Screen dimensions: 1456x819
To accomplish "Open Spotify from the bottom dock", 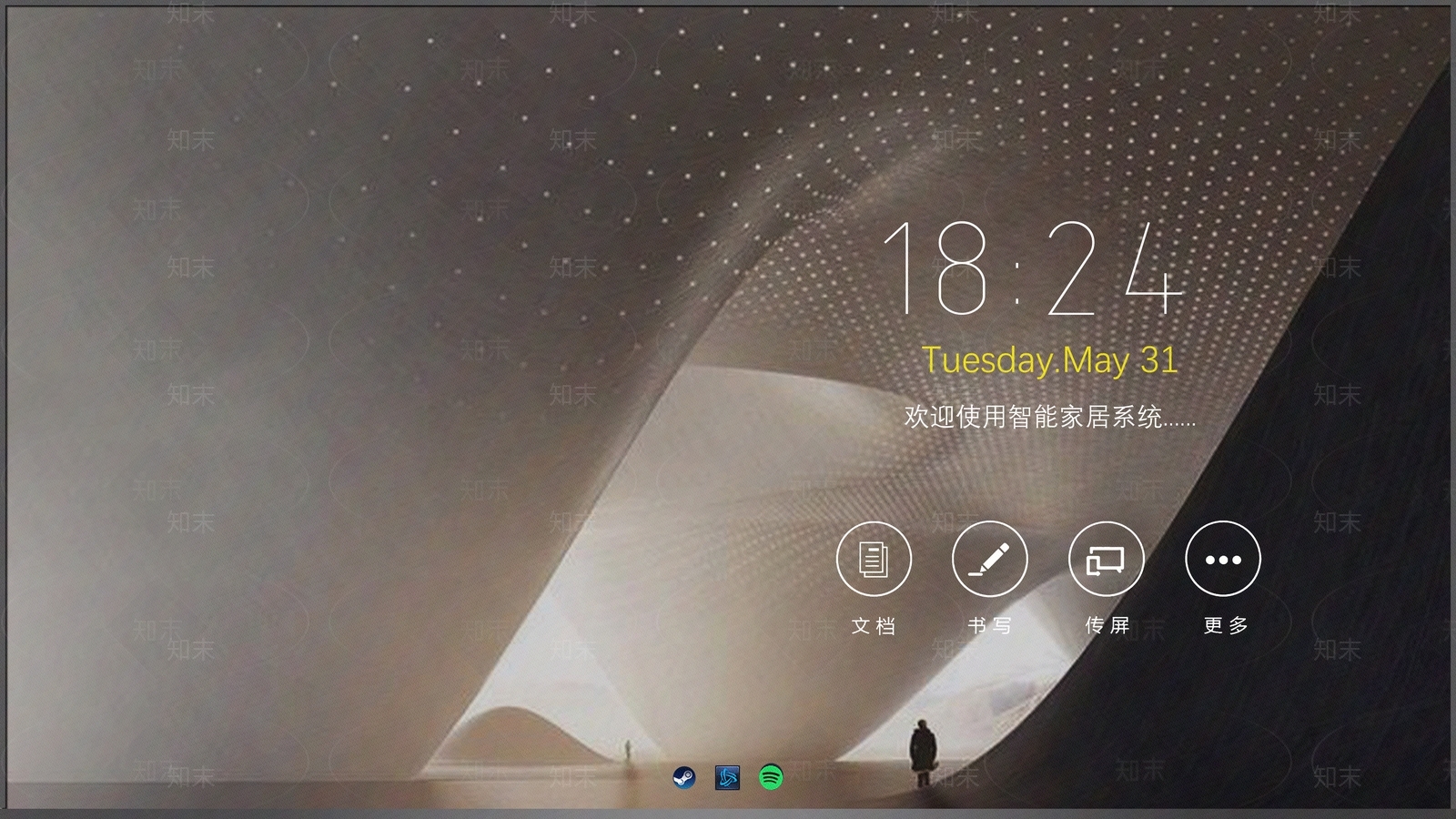I will click(x=771, y=777).
